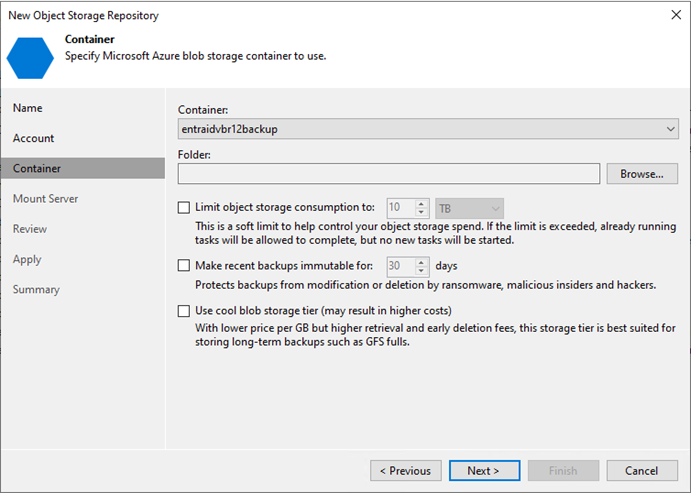Click the Next button
Viewport: 691px width, 493px height.
[484, 471]
